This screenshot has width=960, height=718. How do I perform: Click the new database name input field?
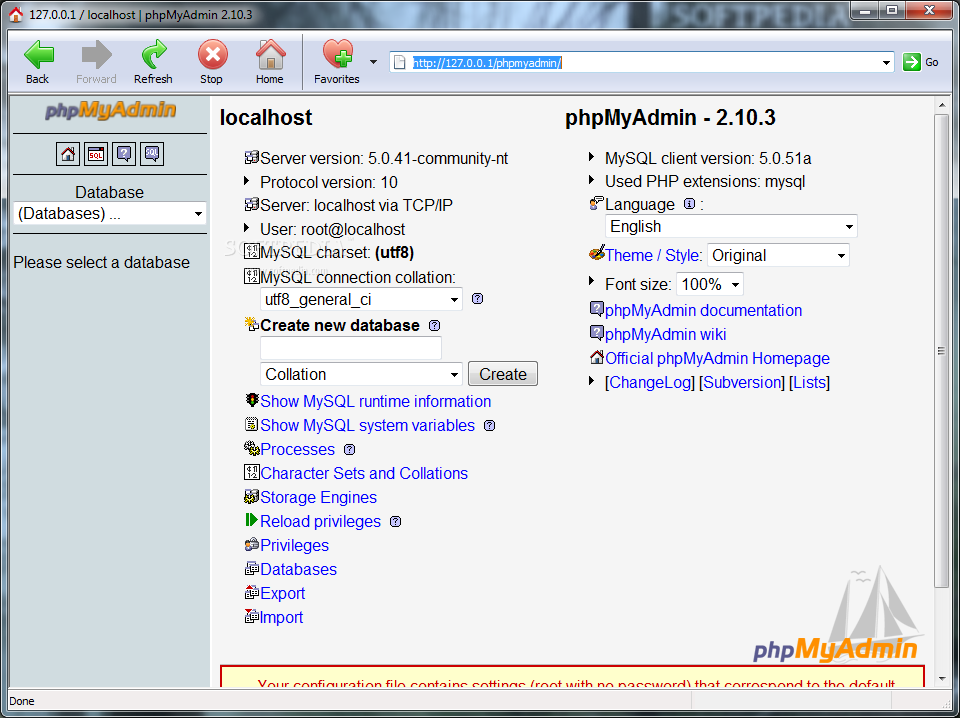(x=351, y=348)
